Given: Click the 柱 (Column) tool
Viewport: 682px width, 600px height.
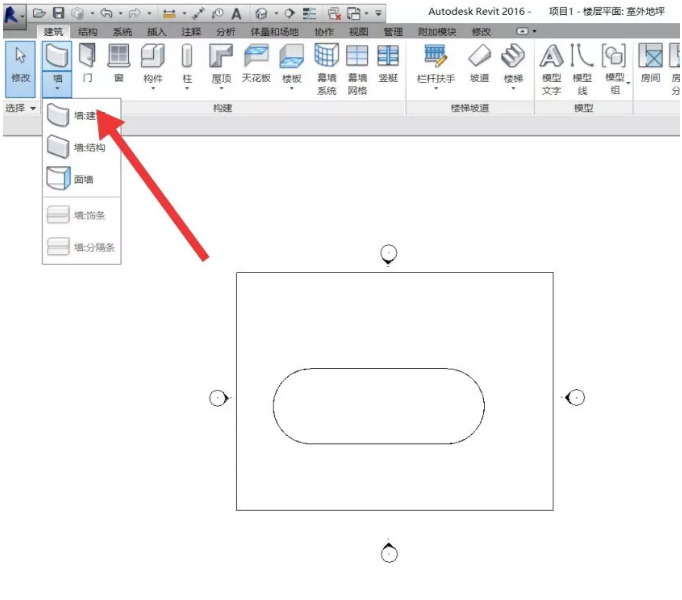Looking at the screenshot, I should click(187, 62).
